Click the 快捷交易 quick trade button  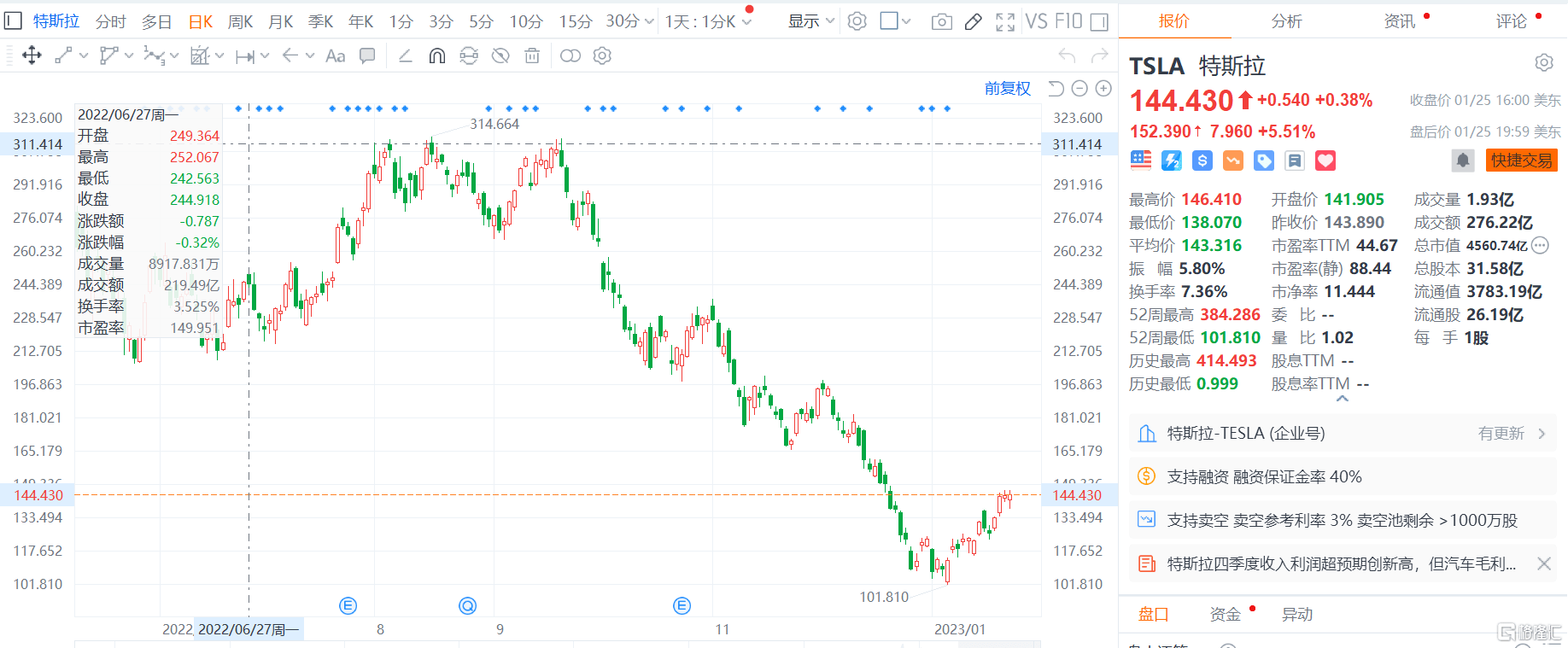(1521, 161)
